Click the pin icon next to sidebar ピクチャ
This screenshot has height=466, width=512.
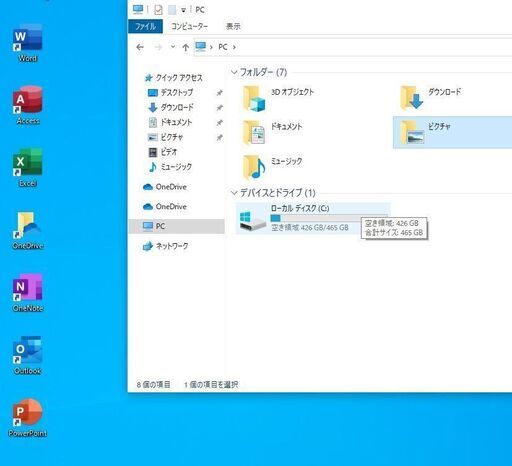pyautogui.click(x=219, y=137)
